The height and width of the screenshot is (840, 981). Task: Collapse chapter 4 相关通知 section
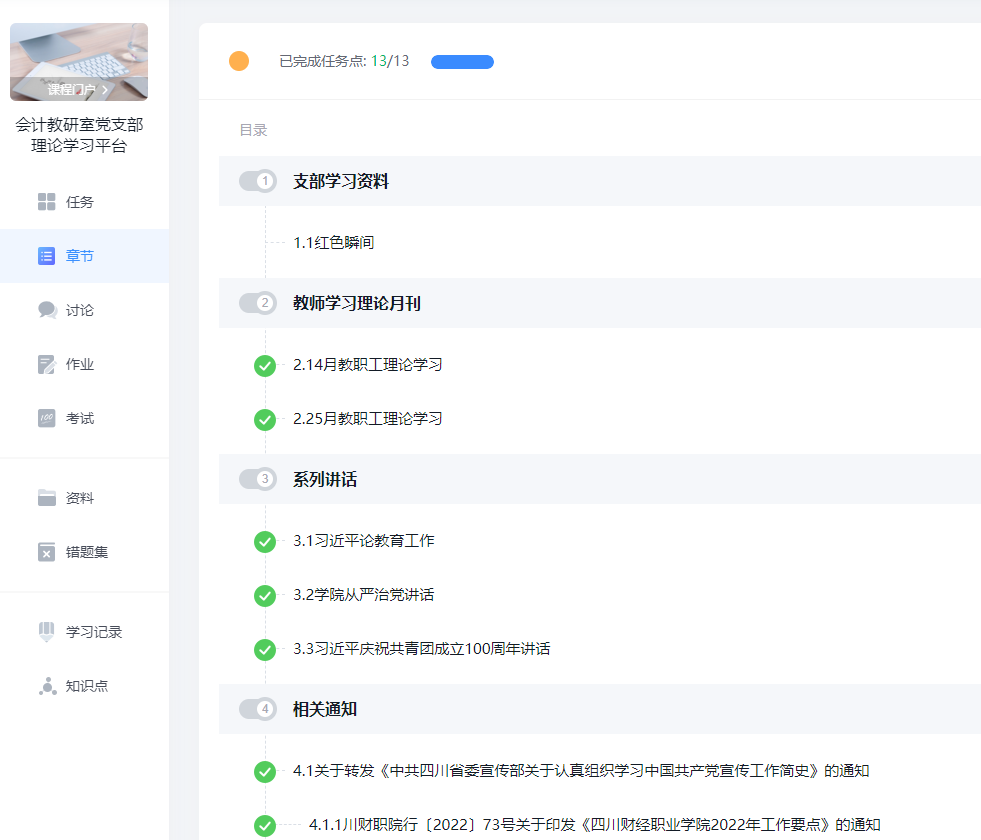[x=257, y=709]
